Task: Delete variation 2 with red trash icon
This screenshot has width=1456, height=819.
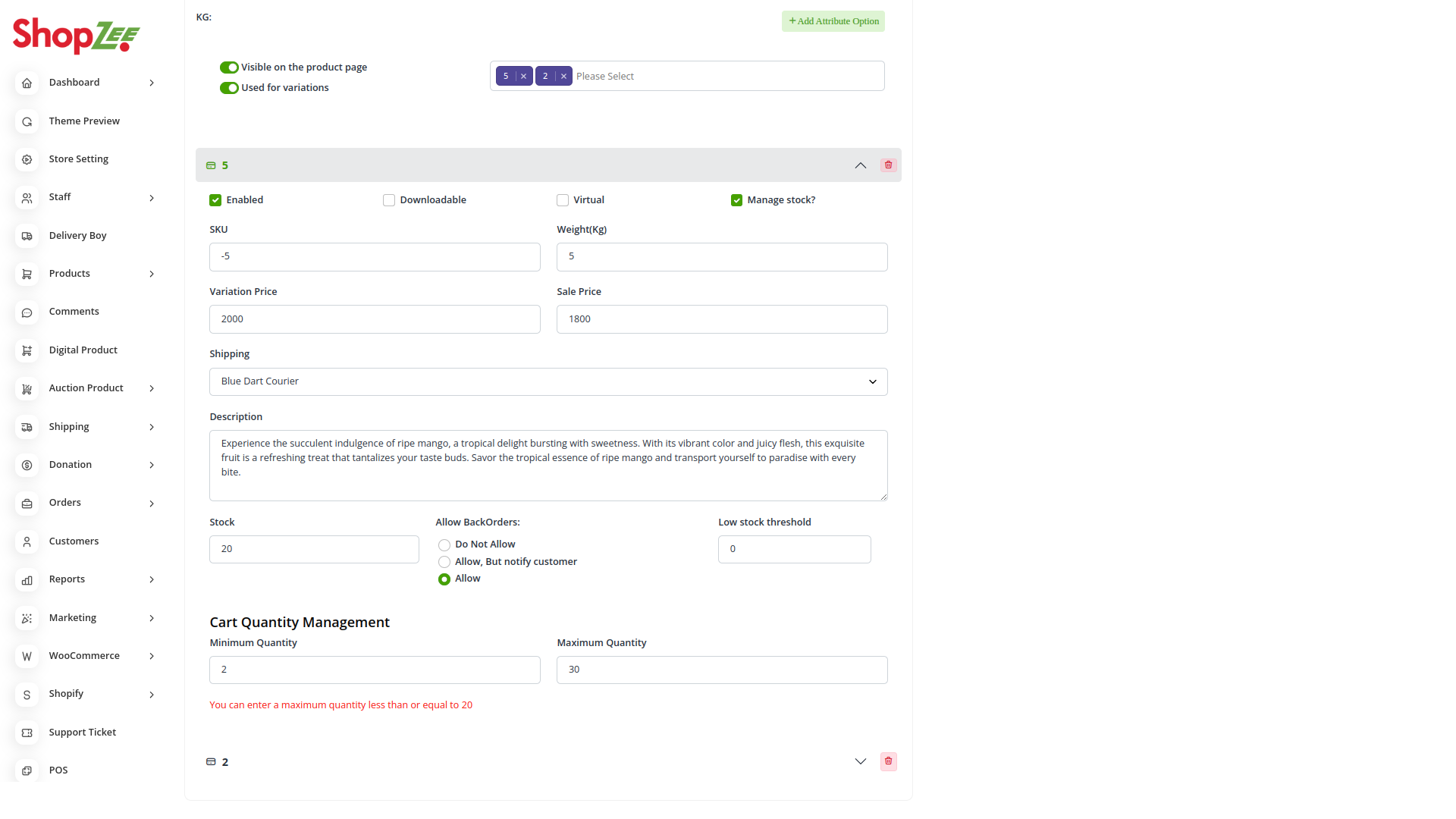Action: coord(888,761)
